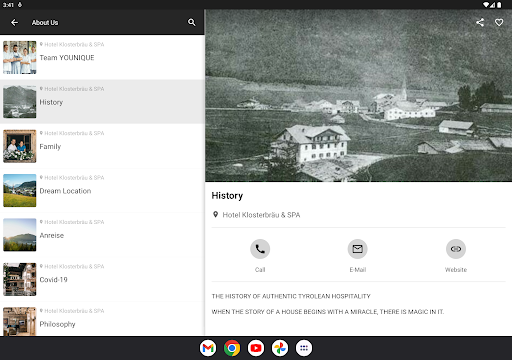The height and width of the screenshot is (360, 512).
Task: Click the About Us title
Action: pos(45,22)
